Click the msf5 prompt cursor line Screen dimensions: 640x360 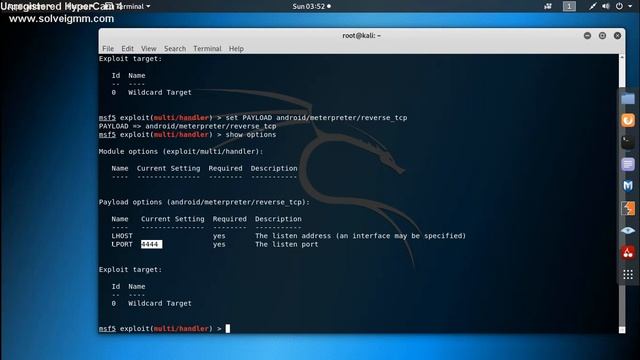[x=164, y=328]
